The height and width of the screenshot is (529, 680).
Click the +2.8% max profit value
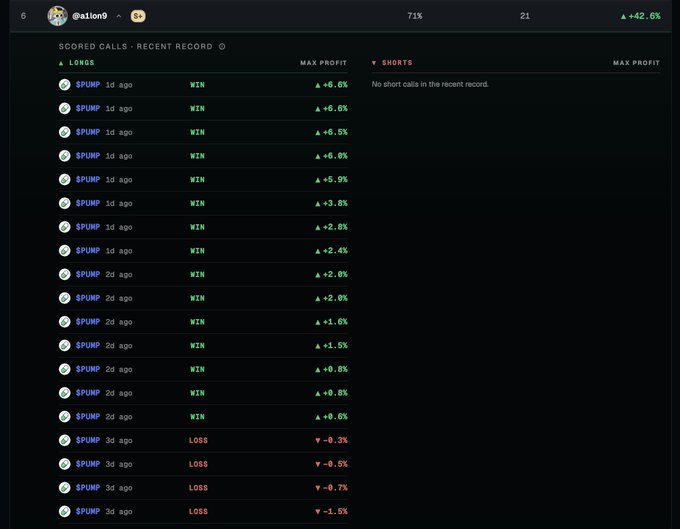pyautogui.click(x=331, y=227)
